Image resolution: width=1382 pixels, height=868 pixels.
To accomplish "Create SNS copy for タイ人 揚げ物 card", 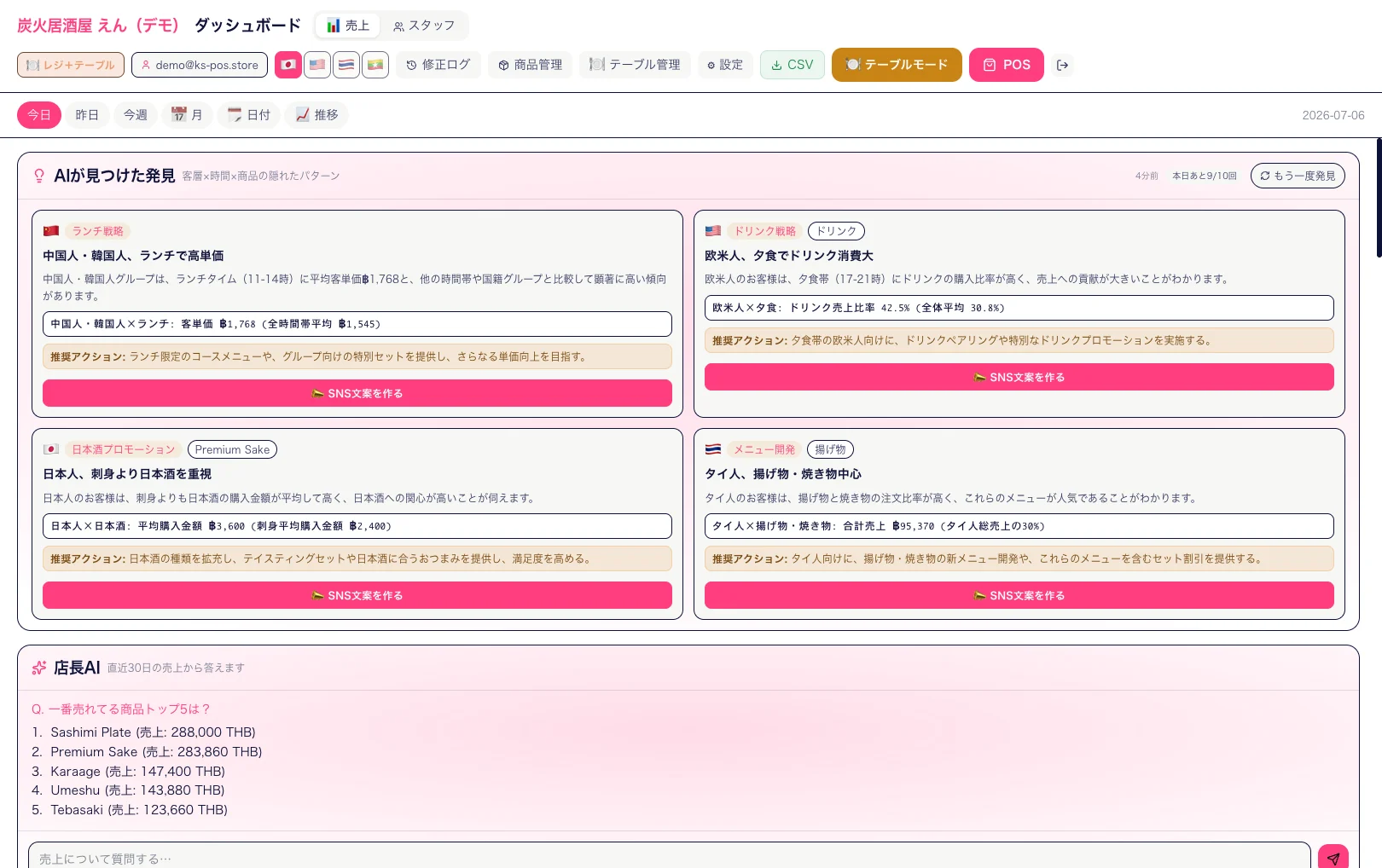I will [1019, 595].
